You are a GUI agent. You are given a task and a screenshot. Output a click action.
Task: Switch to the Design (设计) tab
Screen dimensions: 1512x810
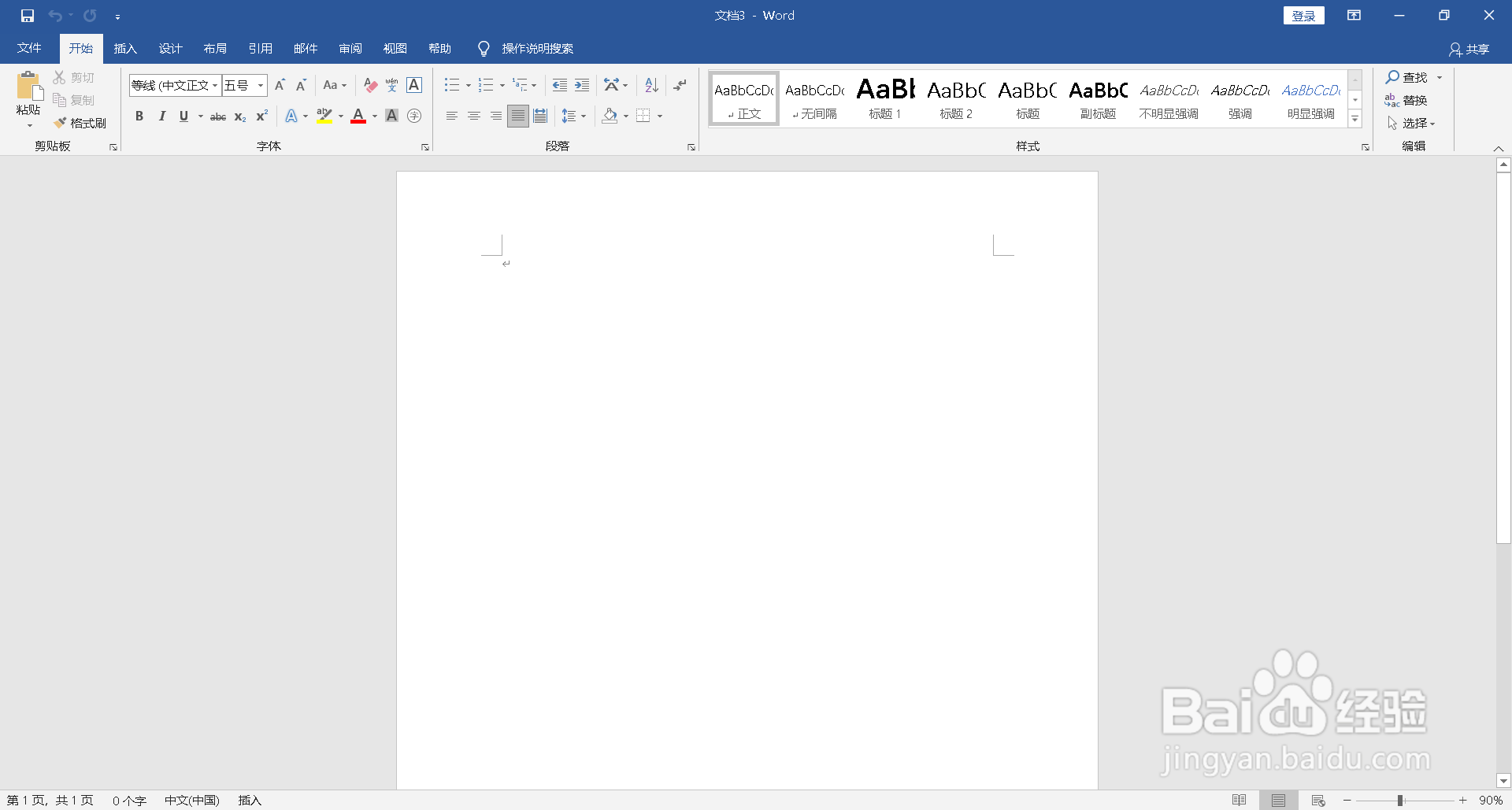click(x=170, y=49)
